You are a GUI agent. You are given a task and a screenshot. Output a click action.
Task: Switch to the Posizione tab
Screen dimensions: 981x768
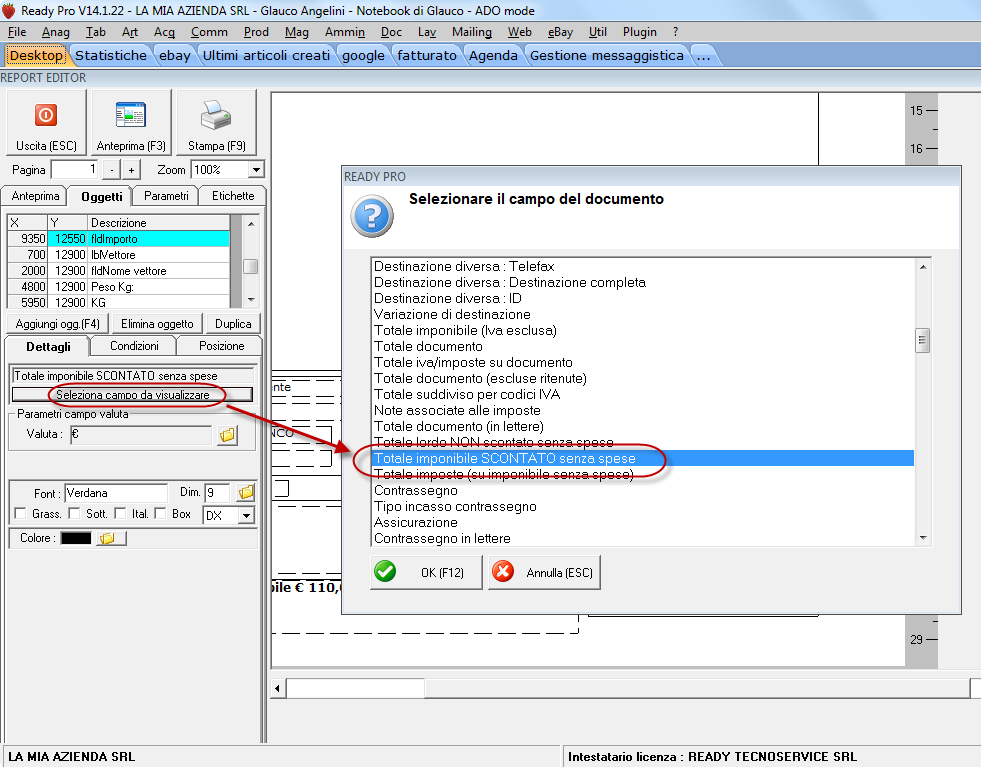coord(221,346)
